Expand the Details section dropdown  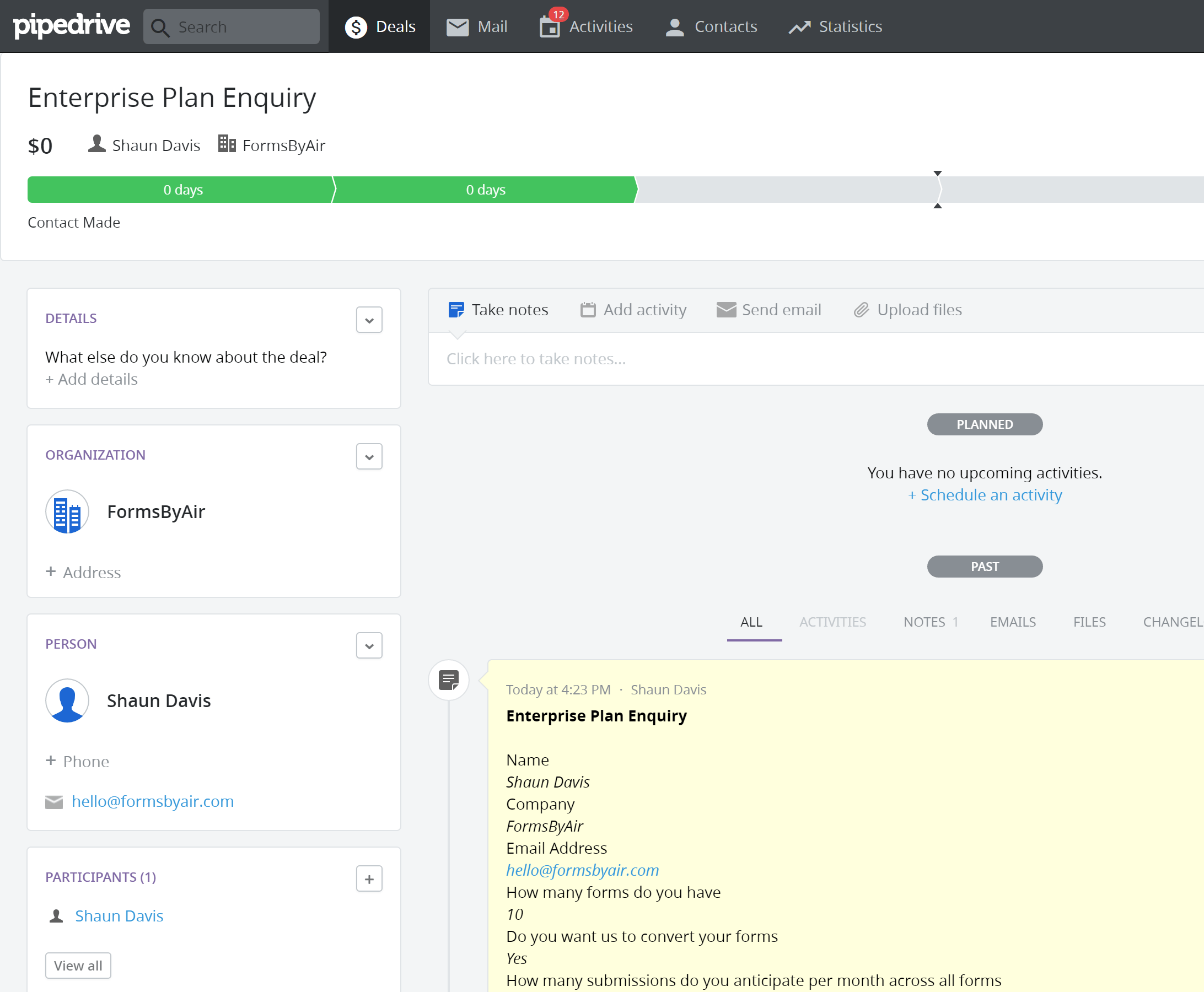click(369, 320)
